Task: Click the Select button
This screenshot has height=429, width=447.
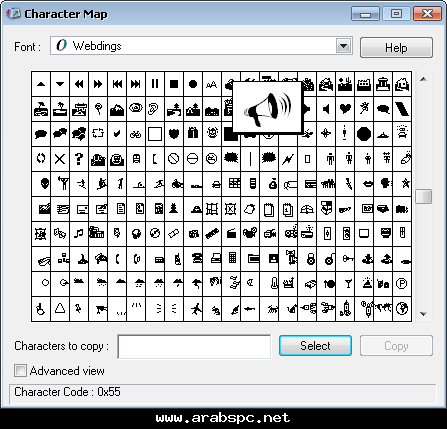Action: point(315,346)
